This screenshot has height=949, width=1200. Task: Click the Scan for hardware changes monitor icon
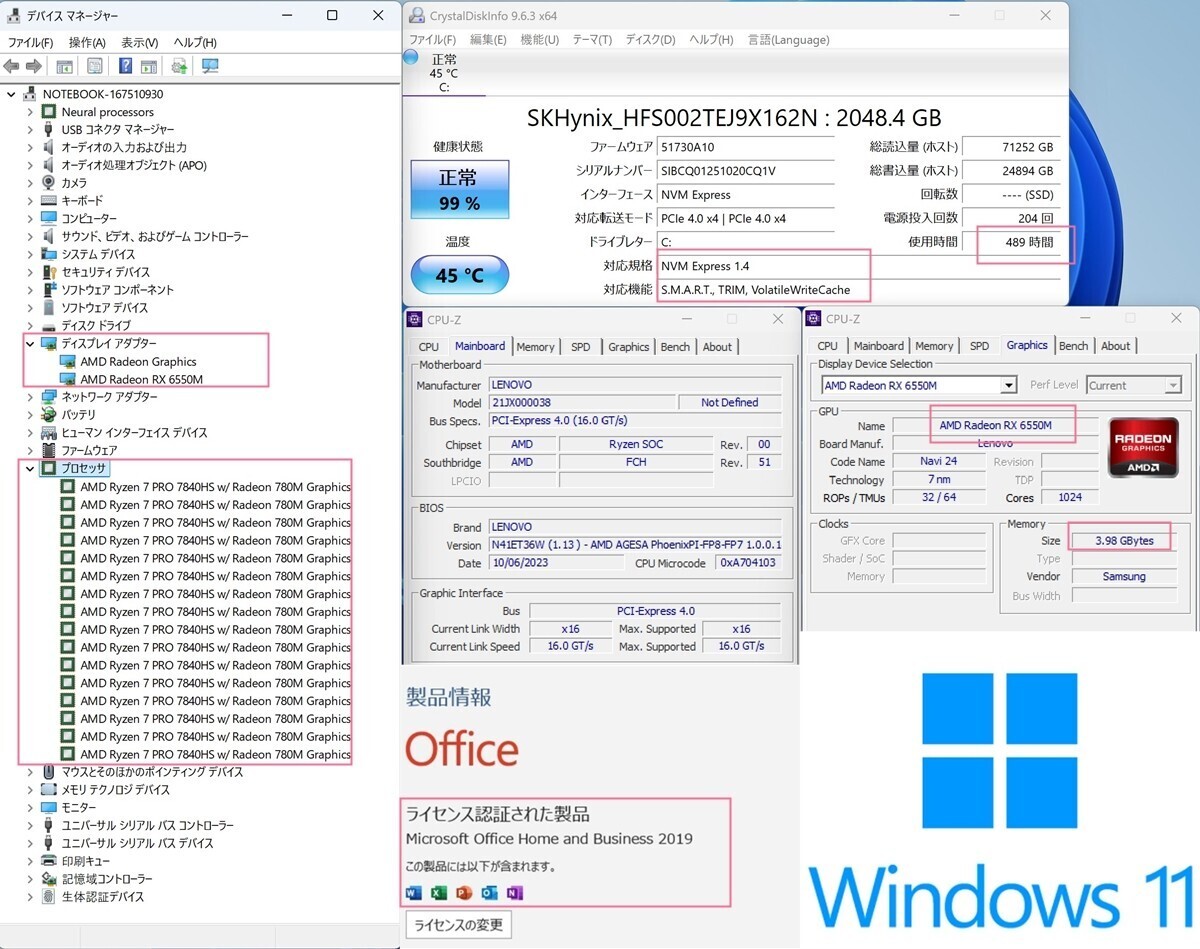tap(210, 66)
